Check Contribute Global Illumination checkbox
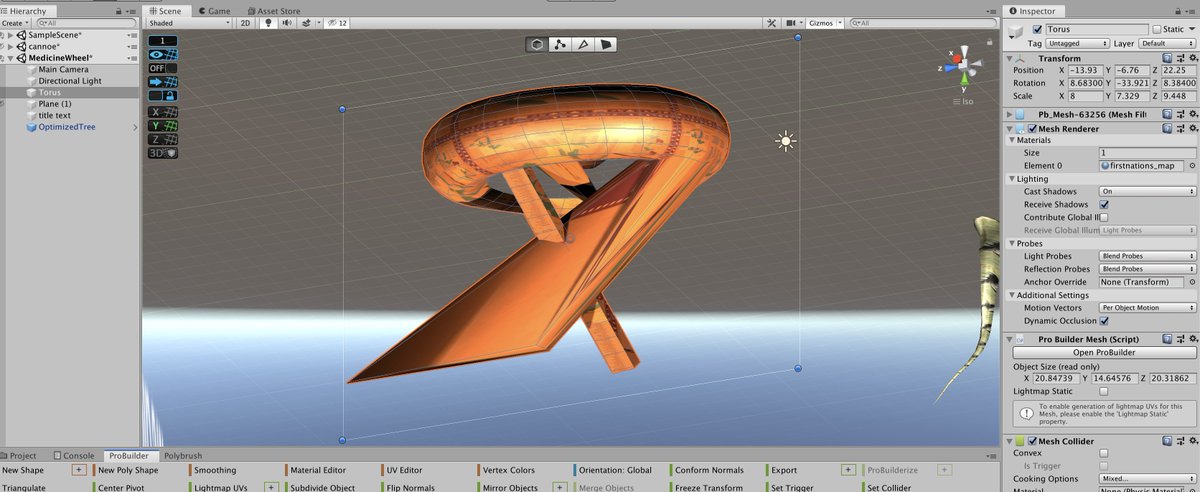1200x492 pixels. coord(1104,217)
